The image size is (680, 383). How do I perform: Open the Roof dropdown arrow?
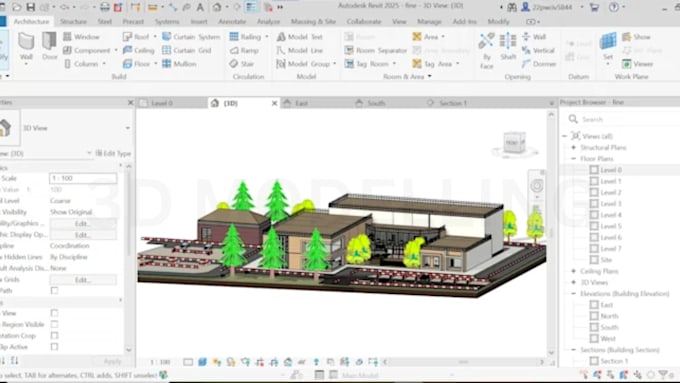pyautogui.click(x=155, y=37)
